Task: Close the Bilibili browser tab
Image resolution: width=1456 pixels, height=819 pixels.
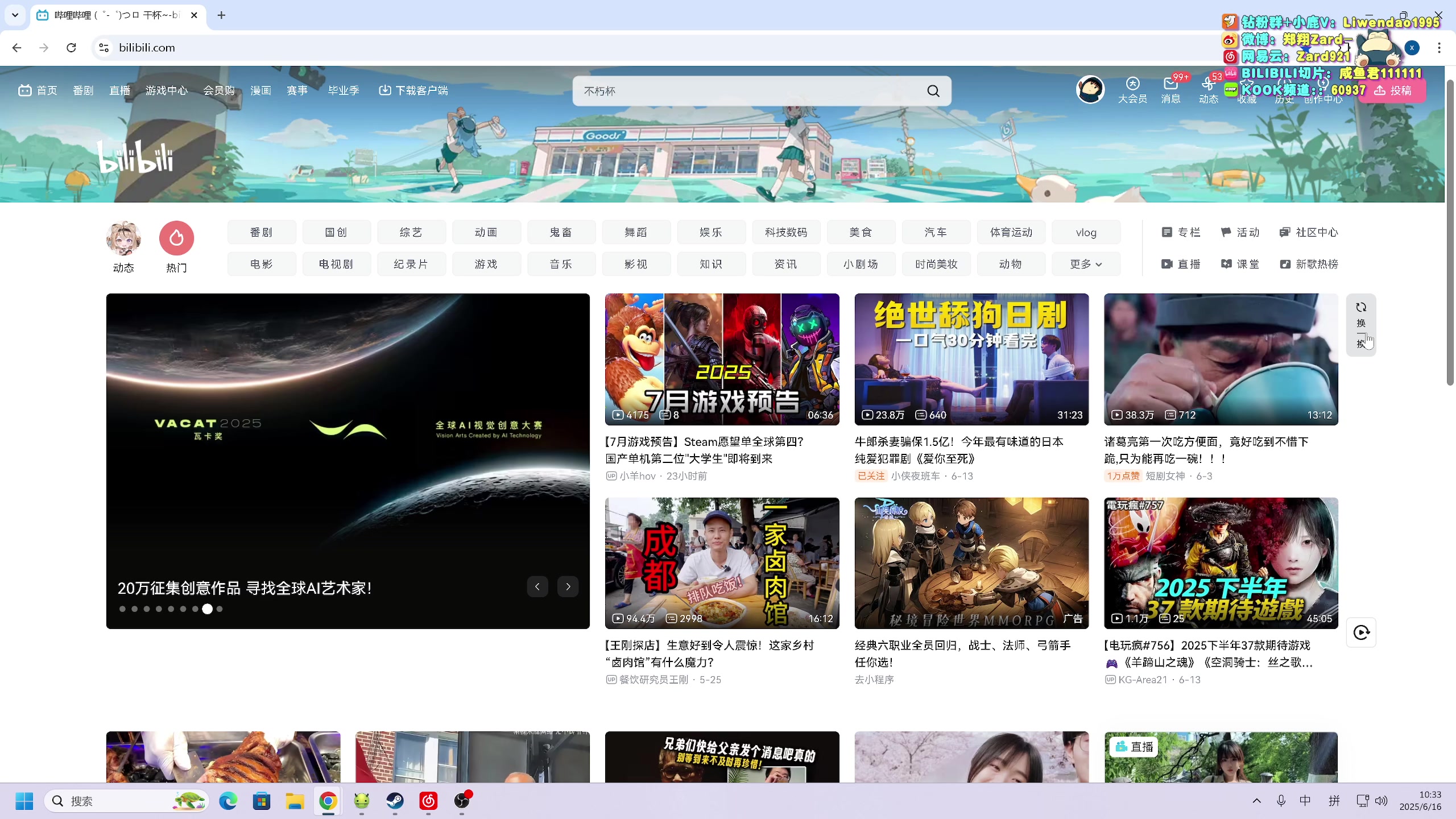Action: click(x=194, y=15)
